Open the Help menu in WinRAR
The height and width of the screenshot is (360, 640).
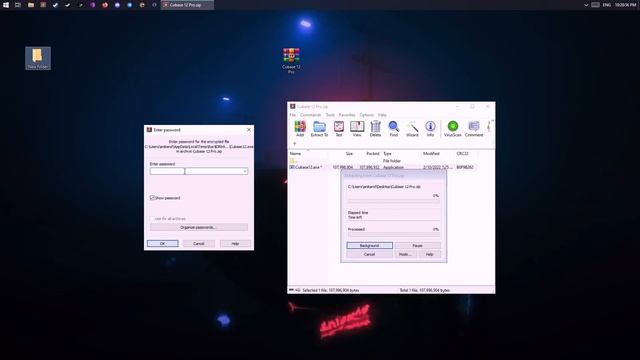382,115
